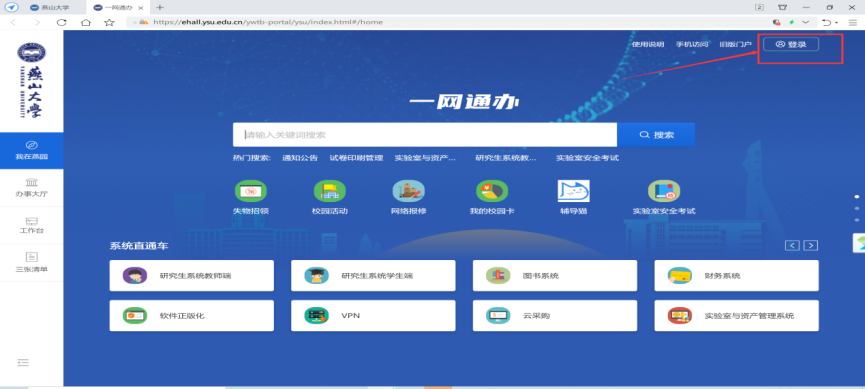Click the blue 搜索 search button
865x389 pixels.
pos(656,135)
